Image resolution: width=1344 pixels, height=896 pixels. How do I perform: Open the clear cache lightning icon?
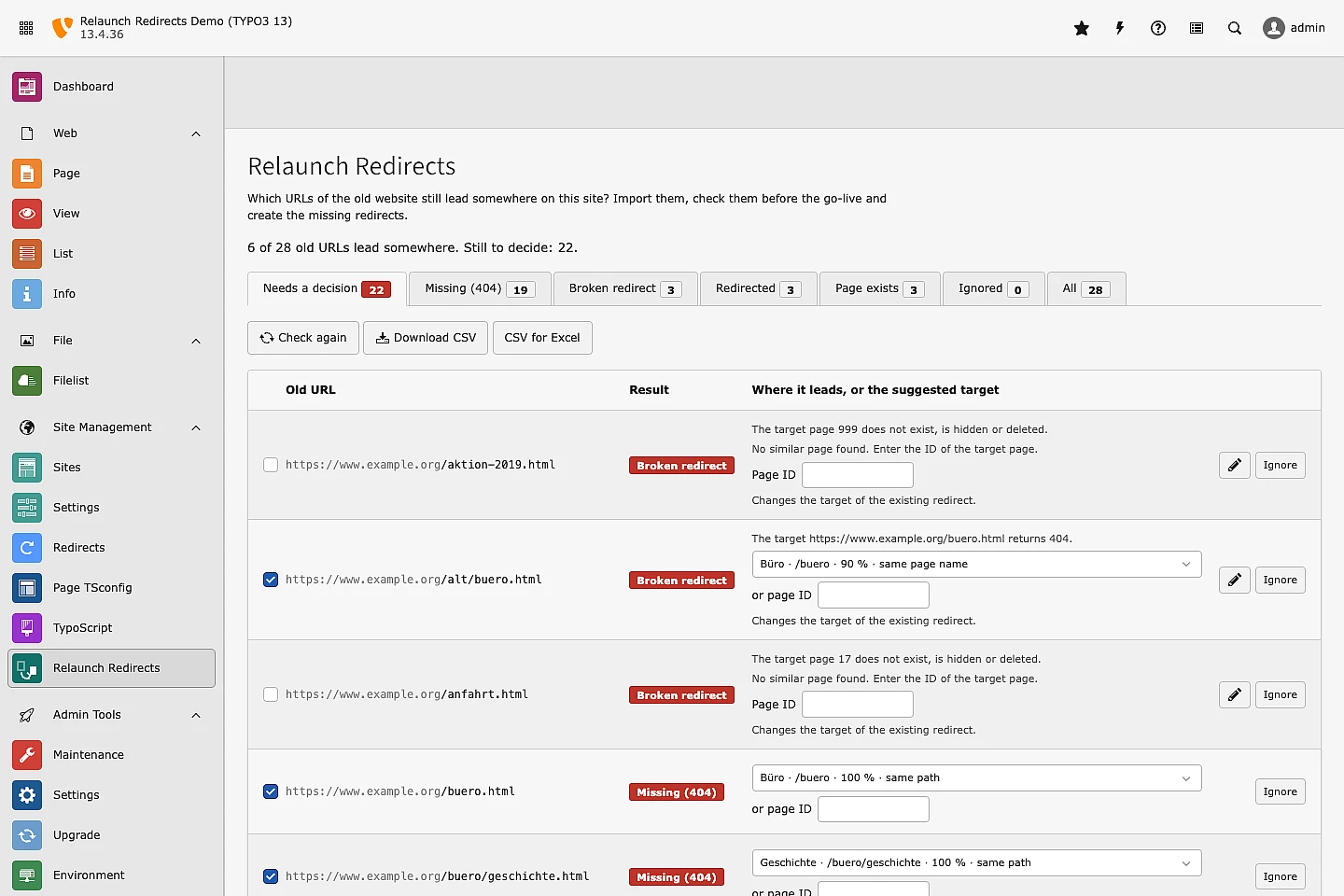[1120, 28]
